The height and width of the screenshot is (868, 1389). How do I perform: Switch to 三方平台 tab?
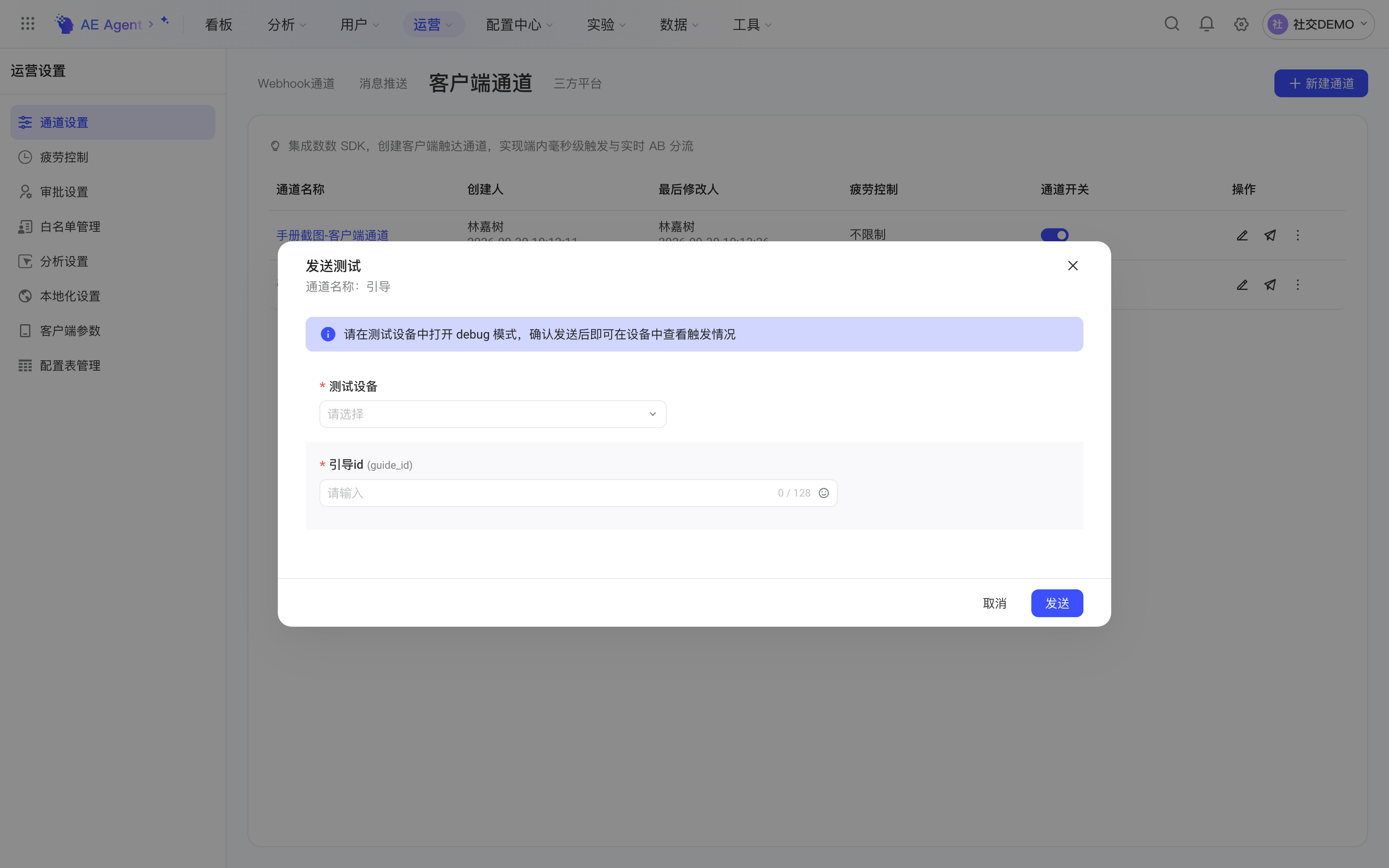coord(577,84)
